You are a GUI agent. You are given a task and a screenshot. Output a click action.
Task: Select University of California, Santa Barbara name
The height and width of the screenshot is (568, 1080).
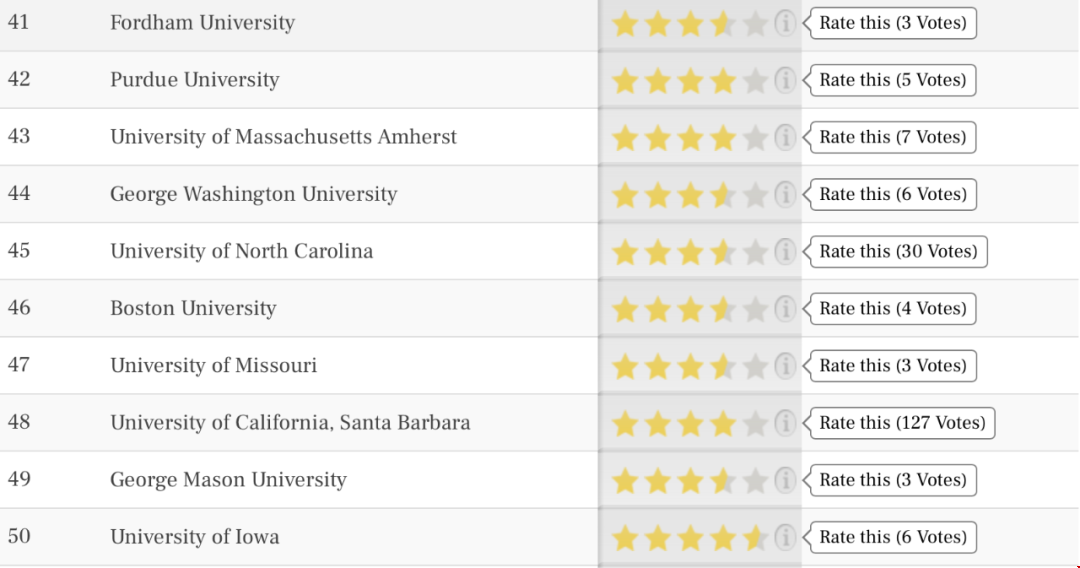(x=290, y=422)
